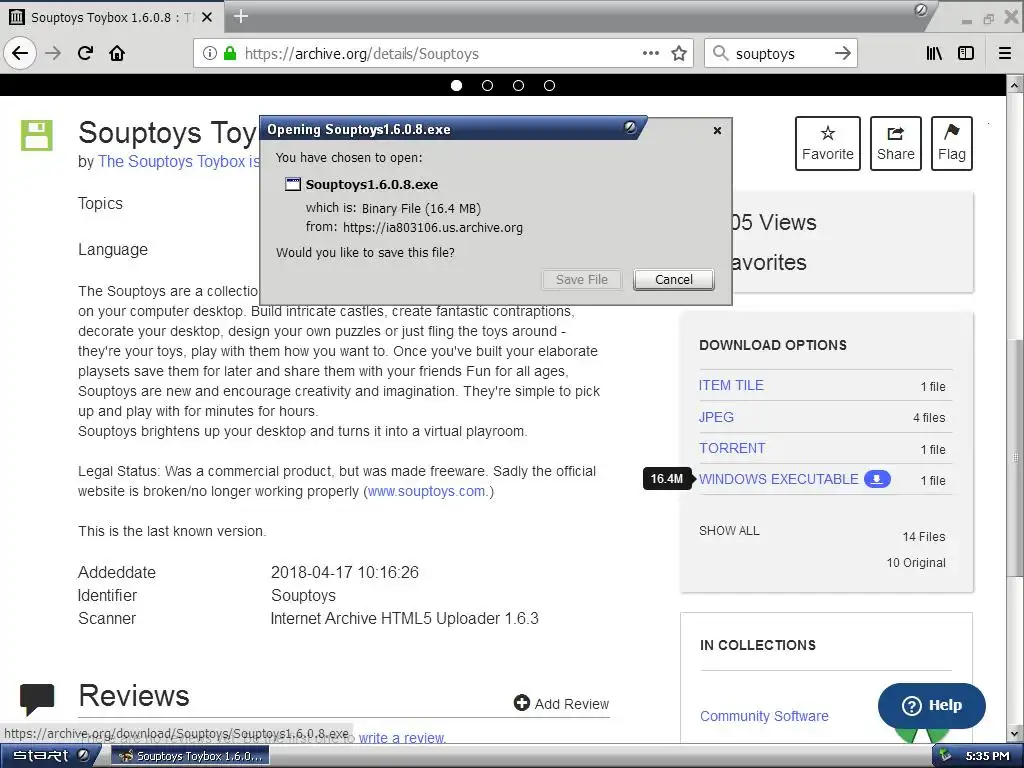
Task: Toggle the sidebar view icon
Action: click(x=966, y=54)
